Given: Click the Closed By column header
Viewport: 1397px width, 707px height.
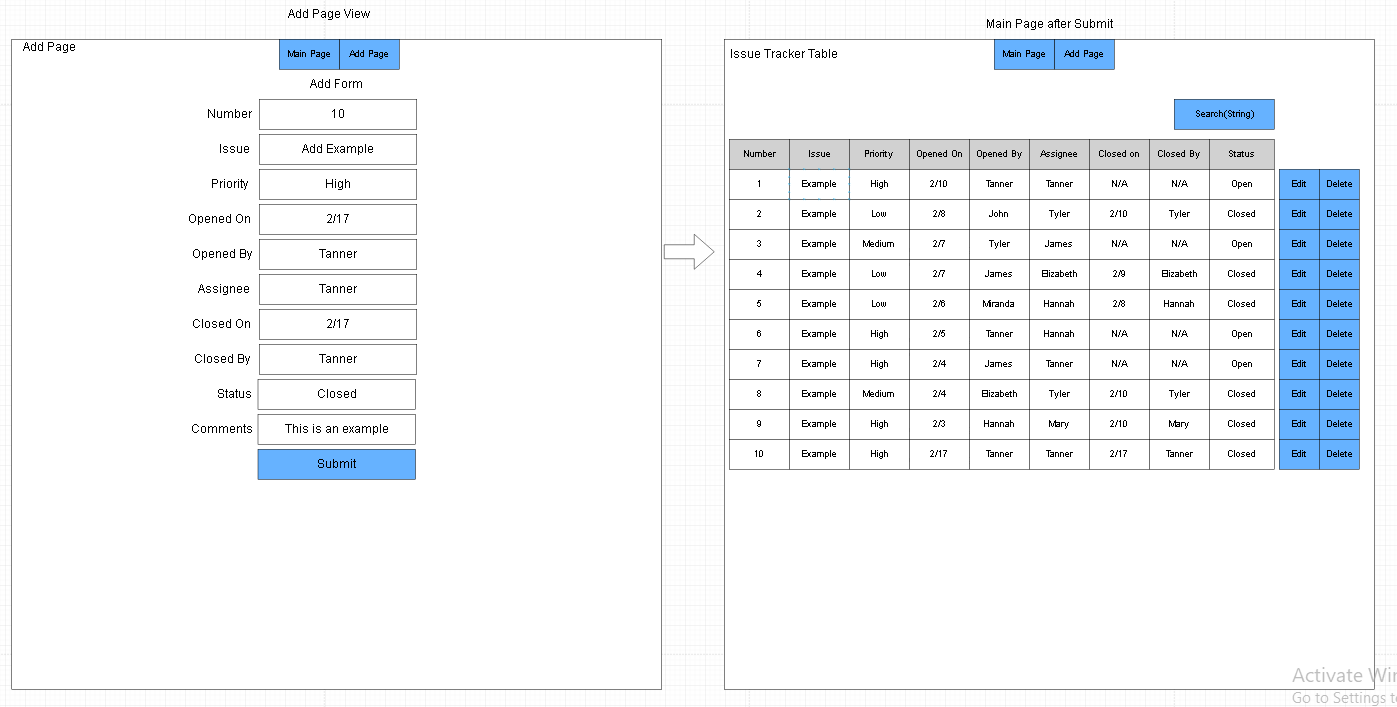Looking at the screenshot, I should click(x=1179, y=154).
